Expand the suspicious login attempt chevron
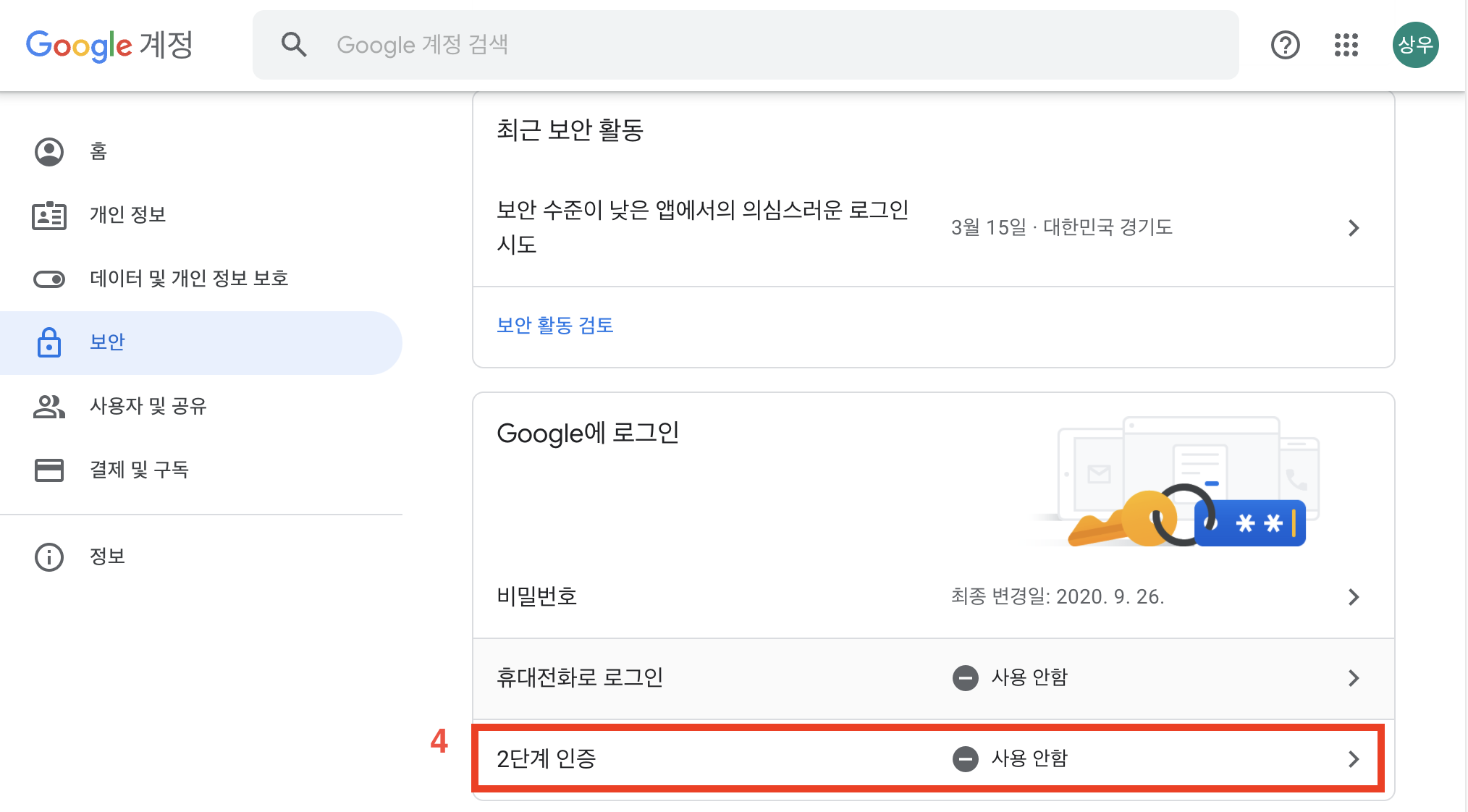This screenshot has height=812, width=1468. click(1353, 228)
